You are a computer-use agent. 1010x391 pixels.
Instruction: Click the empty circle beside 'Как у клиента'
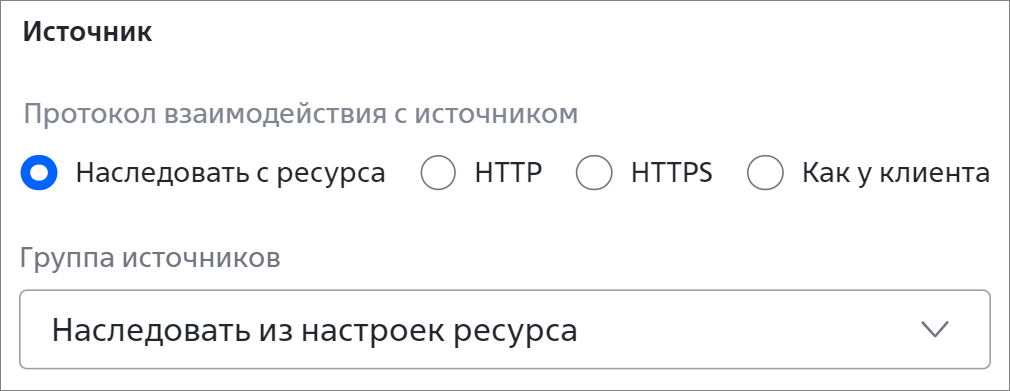(x=765, y=173)
